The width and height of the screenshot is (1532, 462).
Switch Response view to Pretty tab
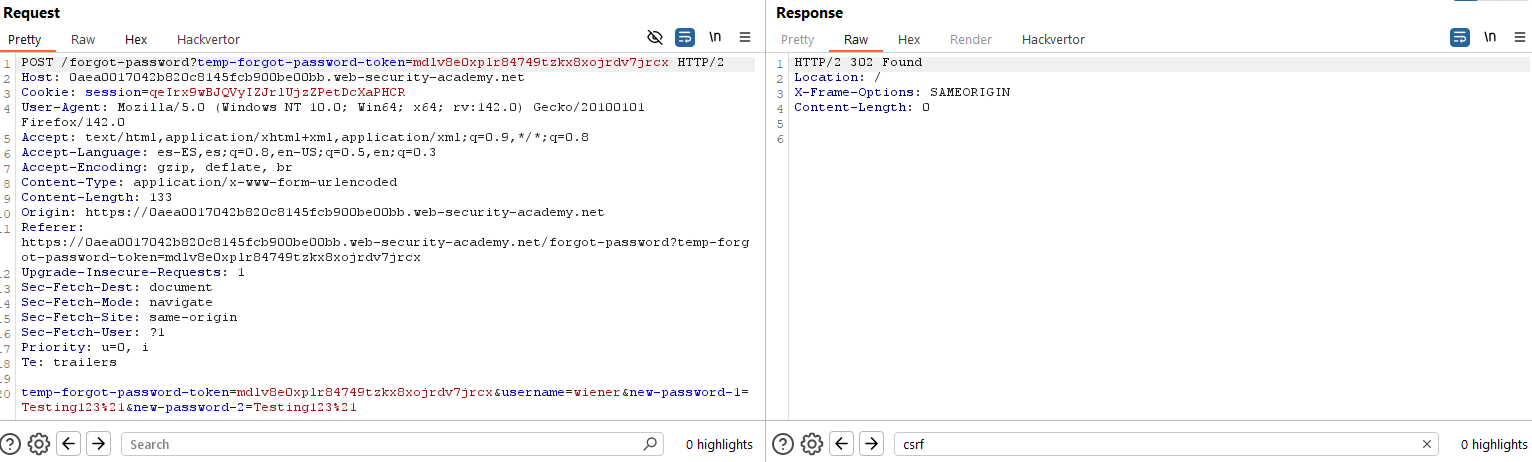(797, 40)
